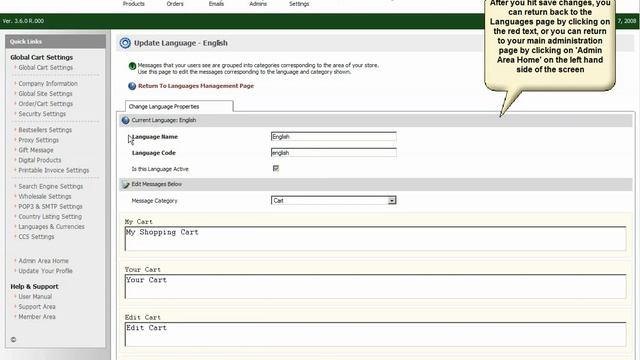Open Security Settings link
The image size is (640, 360).
(42, 114)
